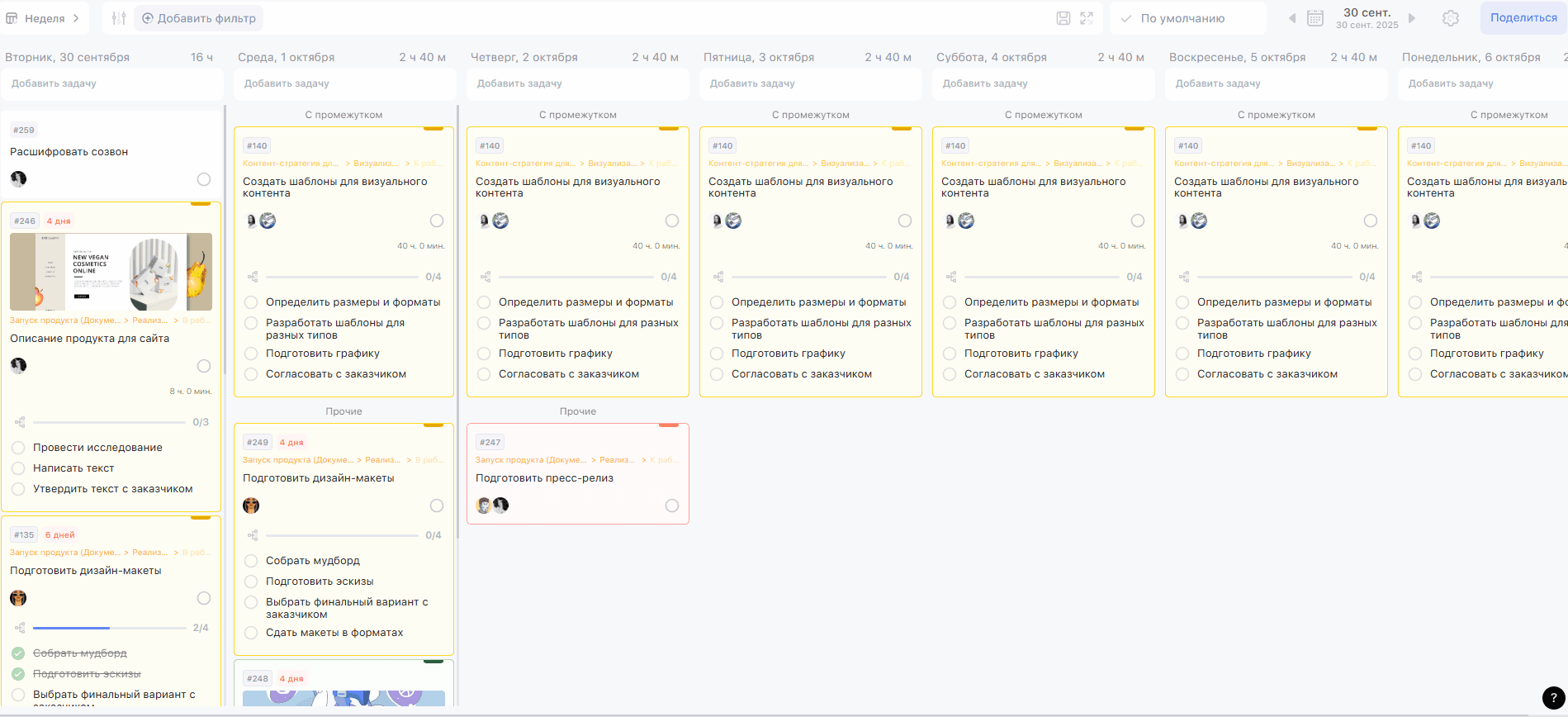The image size is (1568, 717).
Task: Open the gear settings icon
Action: 1451,18
